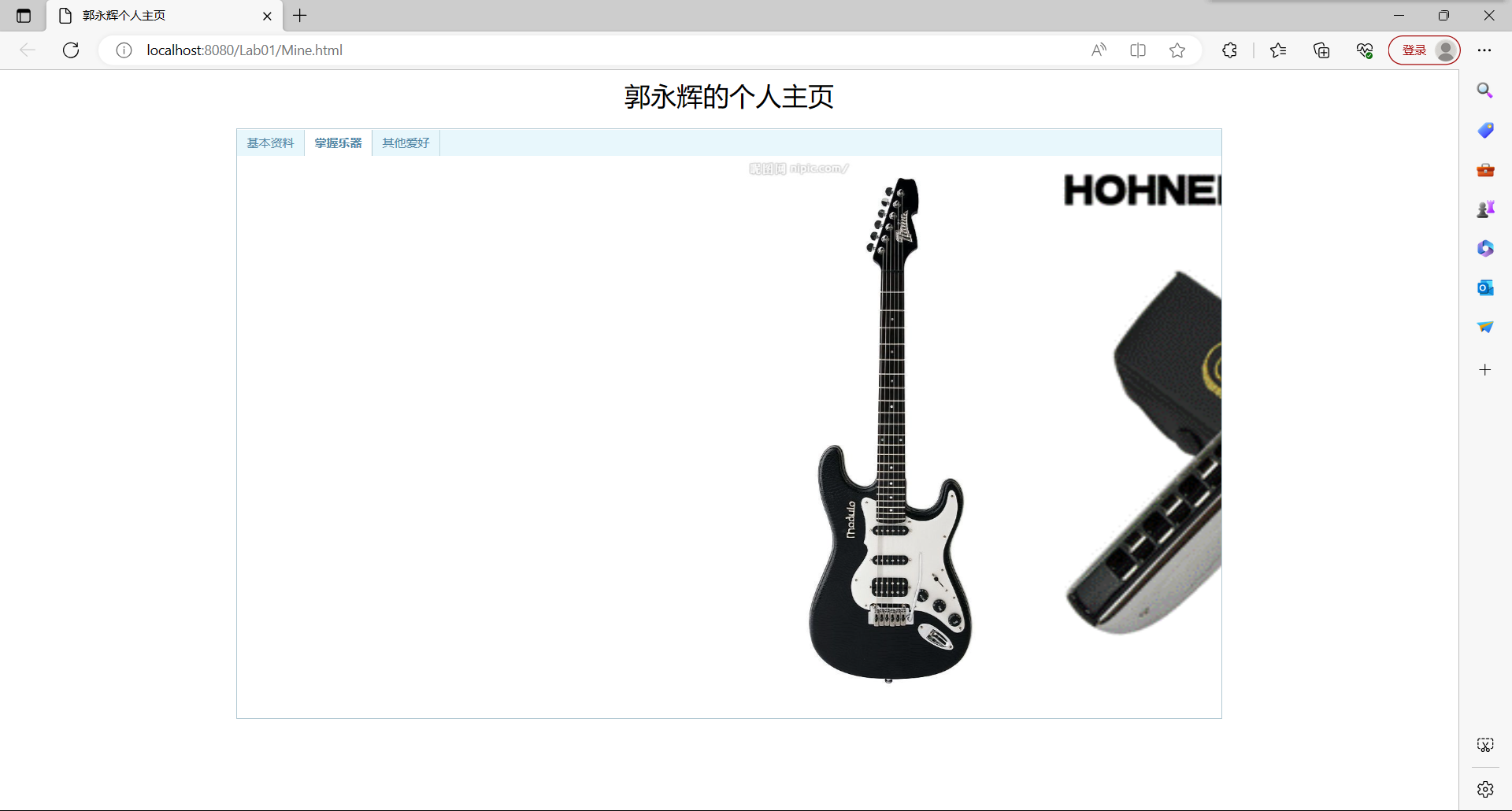
Task: Click the electric guitar image
Action: point(890,429)
